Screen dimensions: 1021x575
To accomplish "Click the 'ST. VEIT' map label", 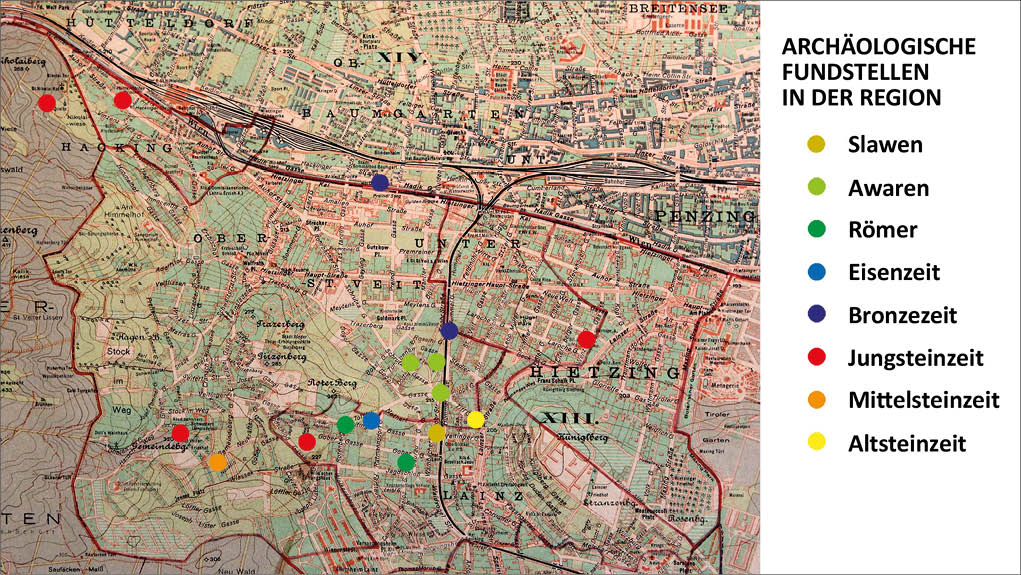I will (363, 285).
